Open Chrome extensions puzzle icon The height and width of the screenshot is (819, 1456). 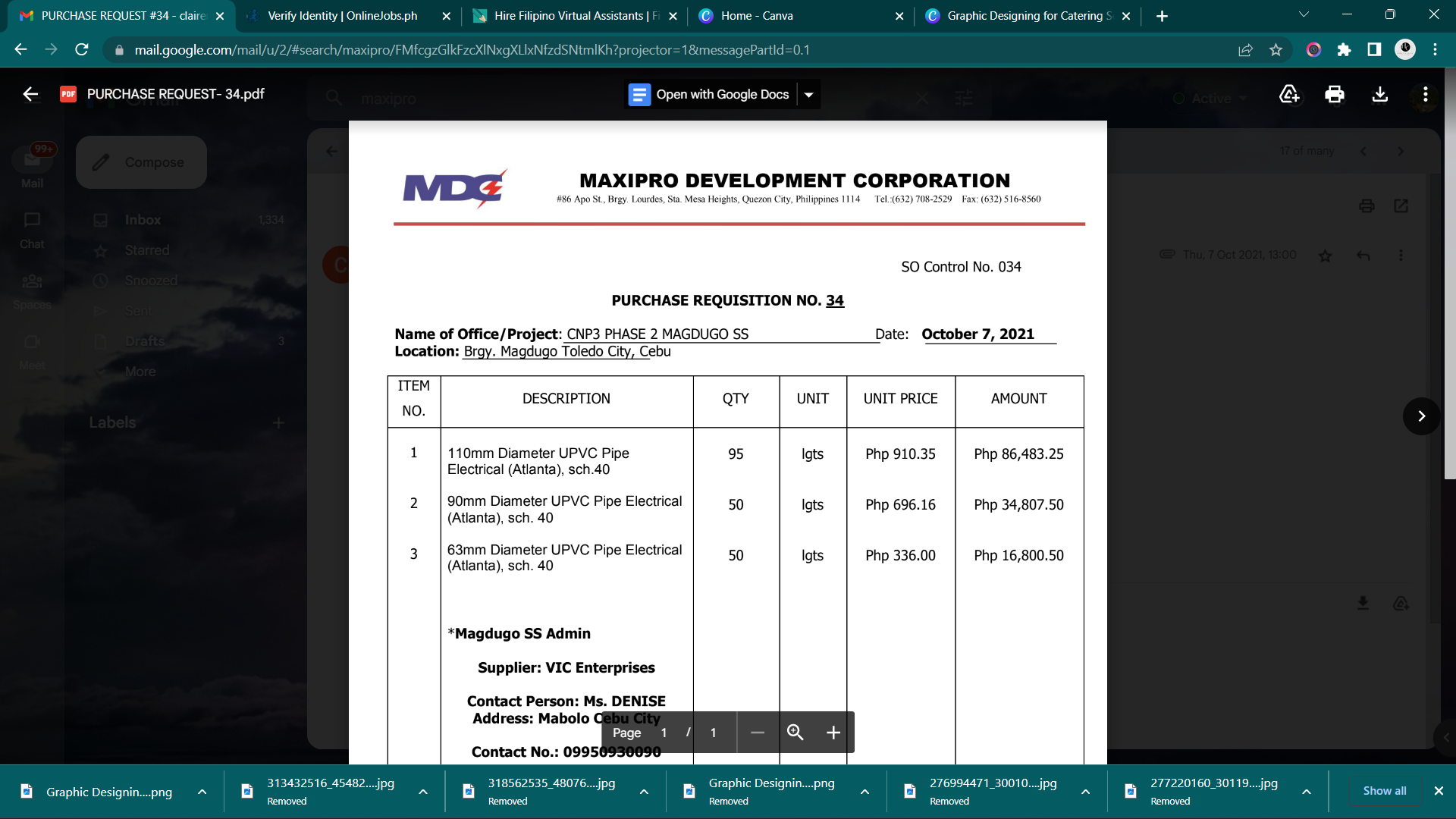coord(1344,50)
